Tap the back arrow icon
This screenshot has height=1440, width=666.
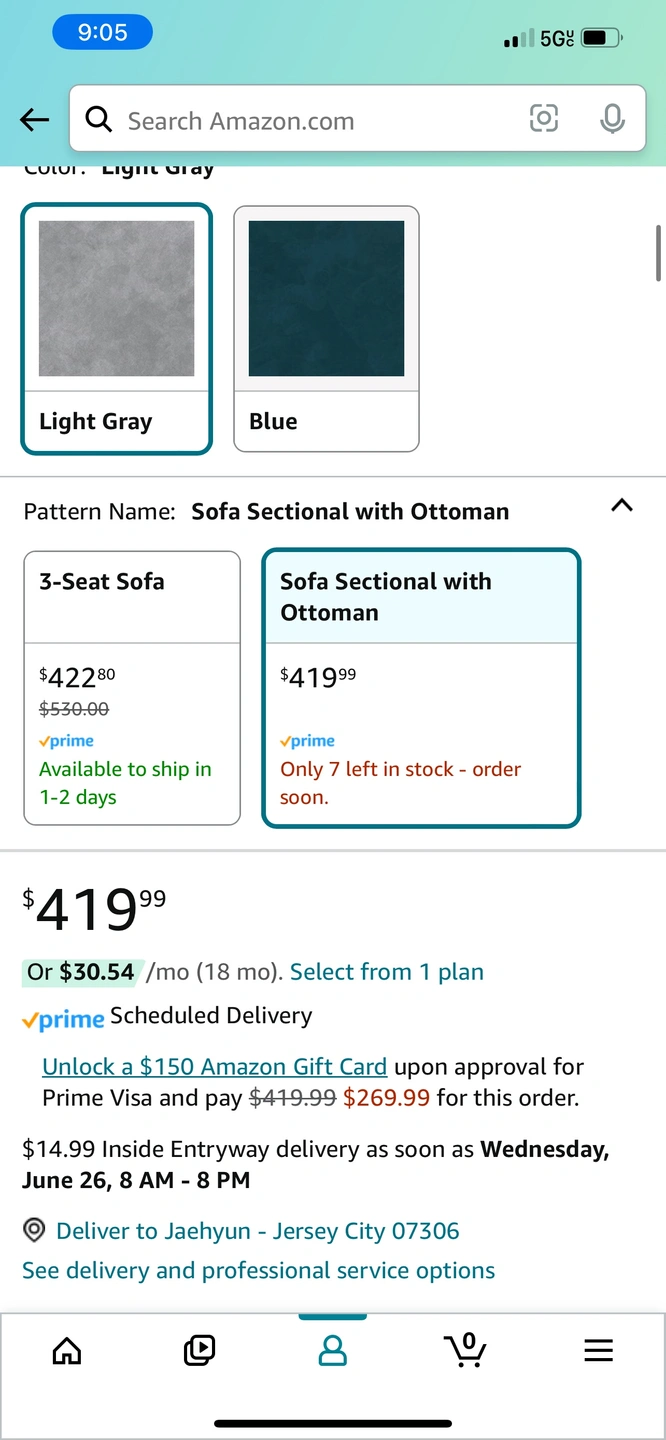(34, 121)
